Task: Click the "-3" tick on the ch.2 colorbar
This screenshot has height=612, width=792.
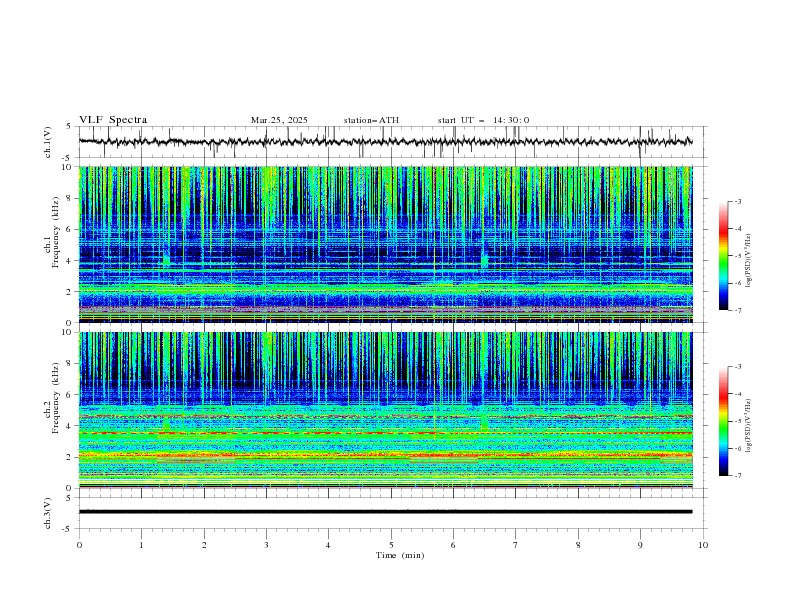Action: click(x=738, y=367)
